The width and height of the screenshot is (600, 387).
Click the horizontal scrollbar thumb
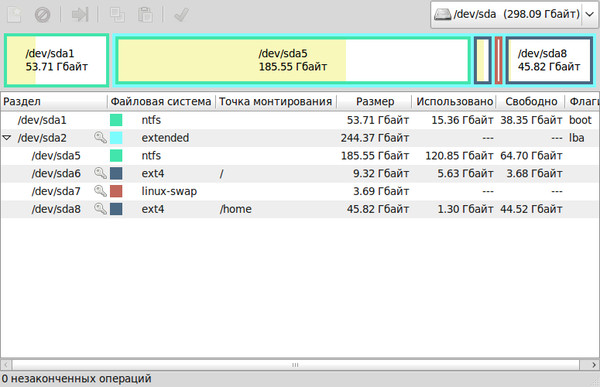[296, 365]
